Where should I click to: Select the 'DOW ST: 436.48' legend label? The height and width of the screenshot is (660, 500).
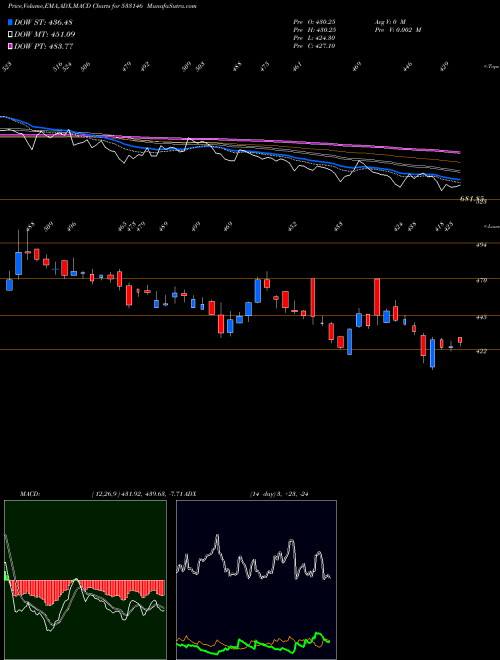(43, 22)
